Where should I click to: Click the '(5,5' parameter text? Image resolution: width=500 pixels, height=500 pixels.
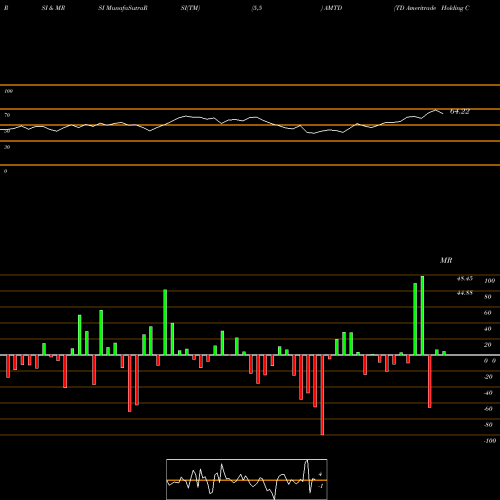pyautogui.click(x=257, y=8)
